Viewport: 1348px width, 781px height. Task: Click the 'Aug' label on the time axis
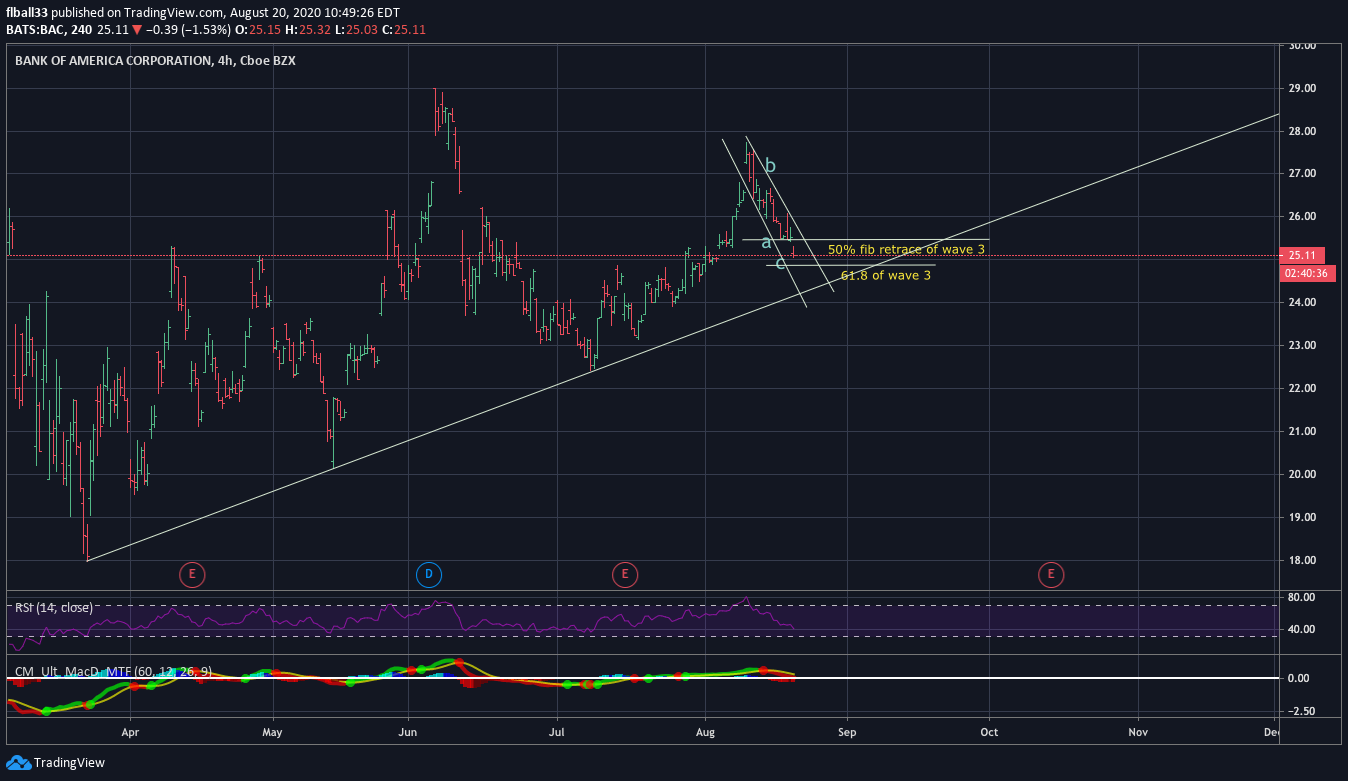pyautogui.click(x=705, y=732)
